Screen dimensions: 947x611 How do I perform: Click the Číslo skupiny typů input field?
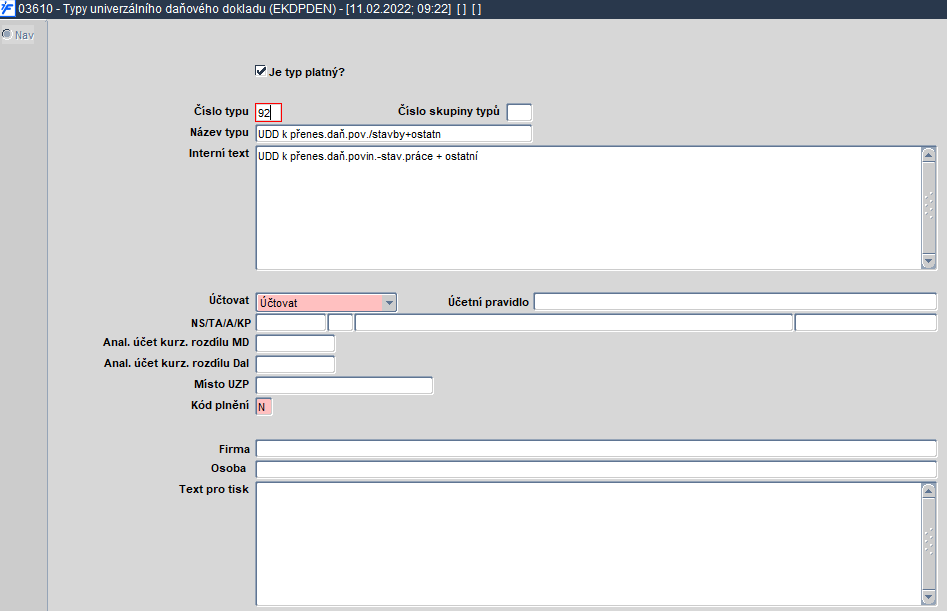(519, 112)
